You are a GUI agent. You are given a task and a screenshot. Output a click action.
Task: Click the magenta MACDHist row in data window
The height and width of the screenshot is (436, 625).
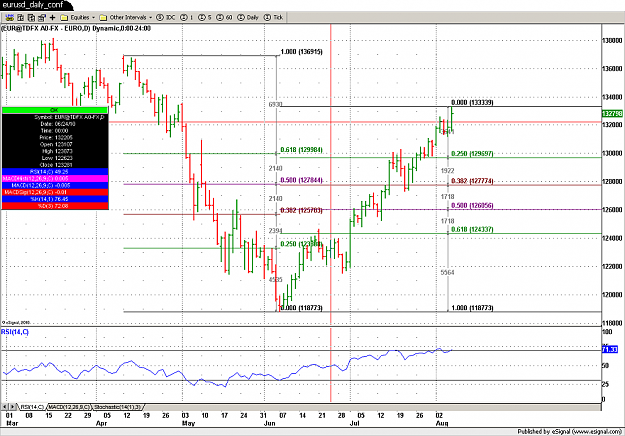tap(55, 179)
